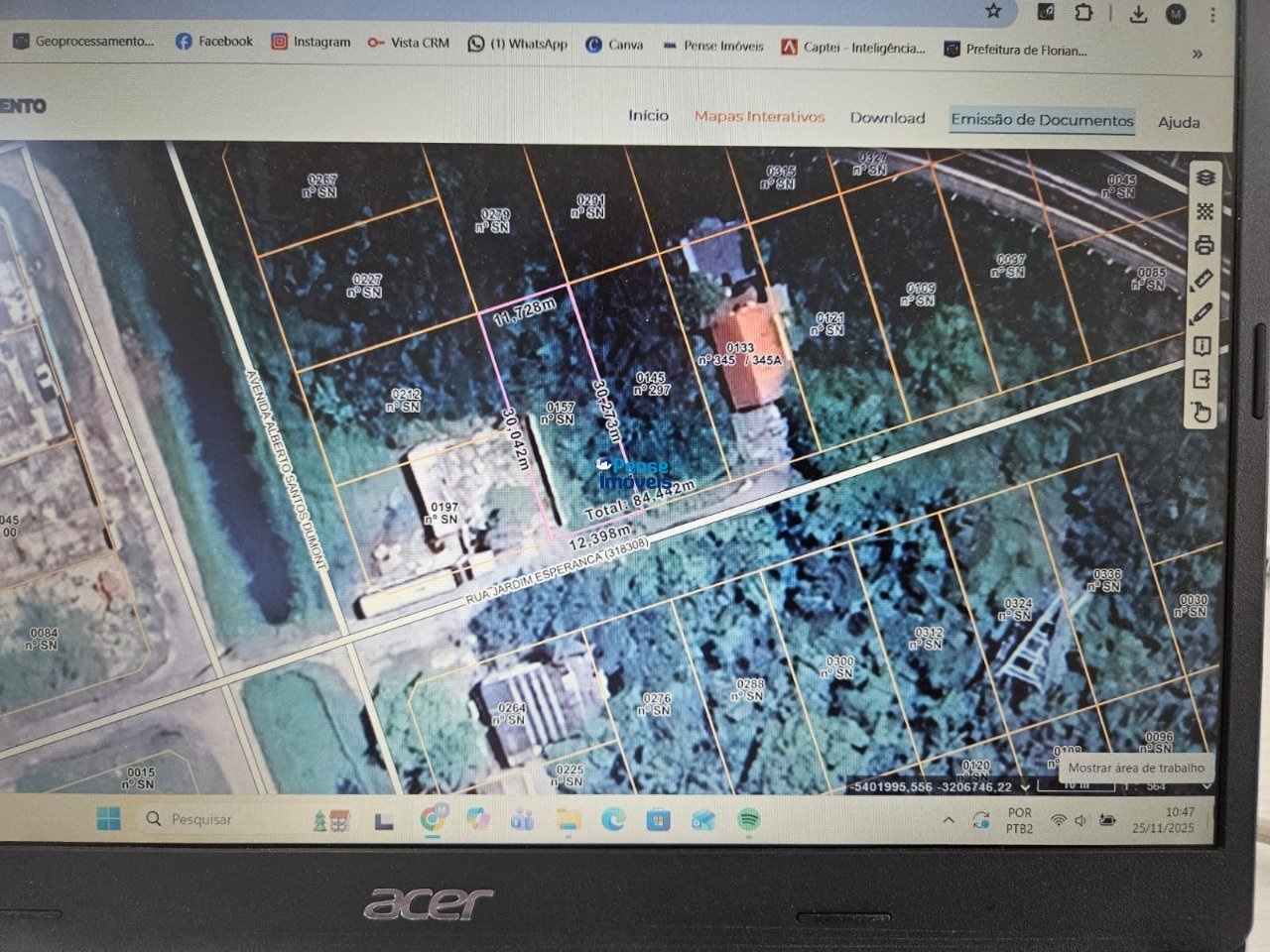Activate the drawing pencil tool

[x=1204, y=312]
